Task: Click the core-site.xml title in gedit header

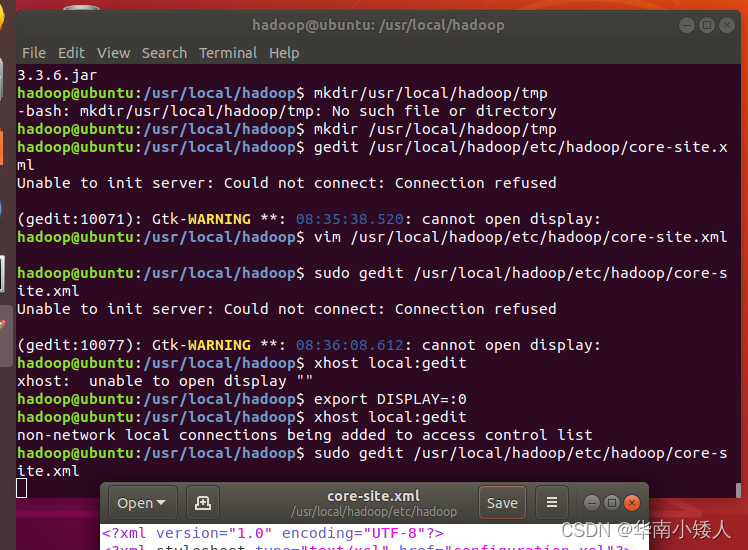Action: click(373, 496)
